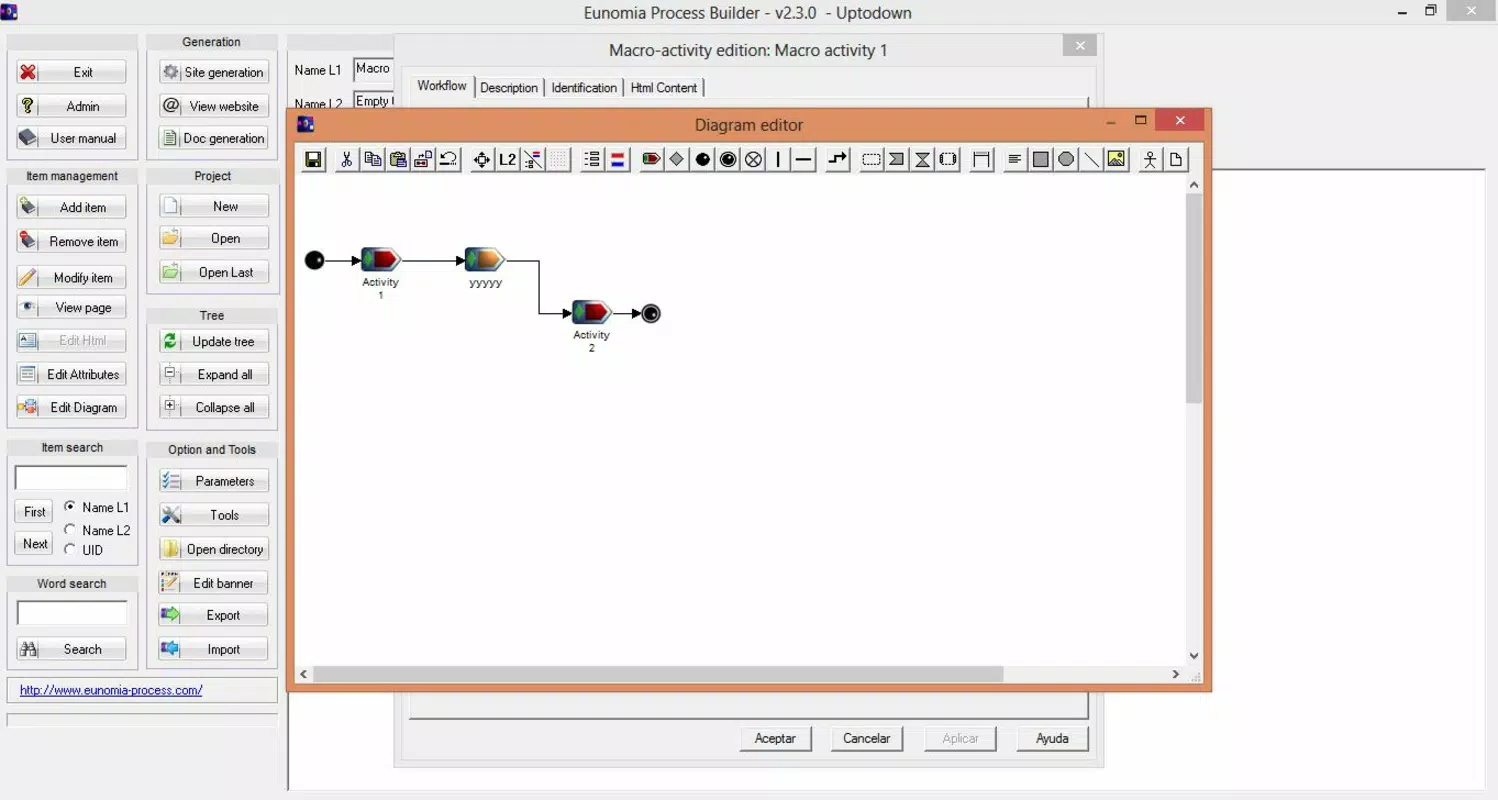1498x800 pixels.
Task: Click the red-white-blue stripes icon
Action: coord(618,159)
